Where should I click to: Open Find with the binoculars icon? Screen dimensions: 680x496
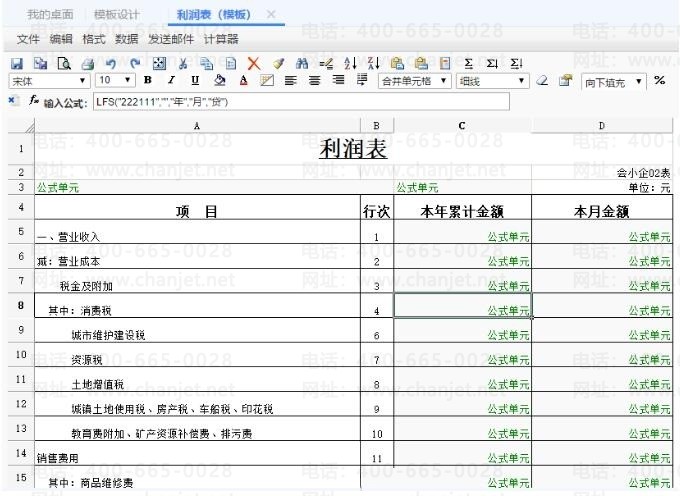point(302,64)
